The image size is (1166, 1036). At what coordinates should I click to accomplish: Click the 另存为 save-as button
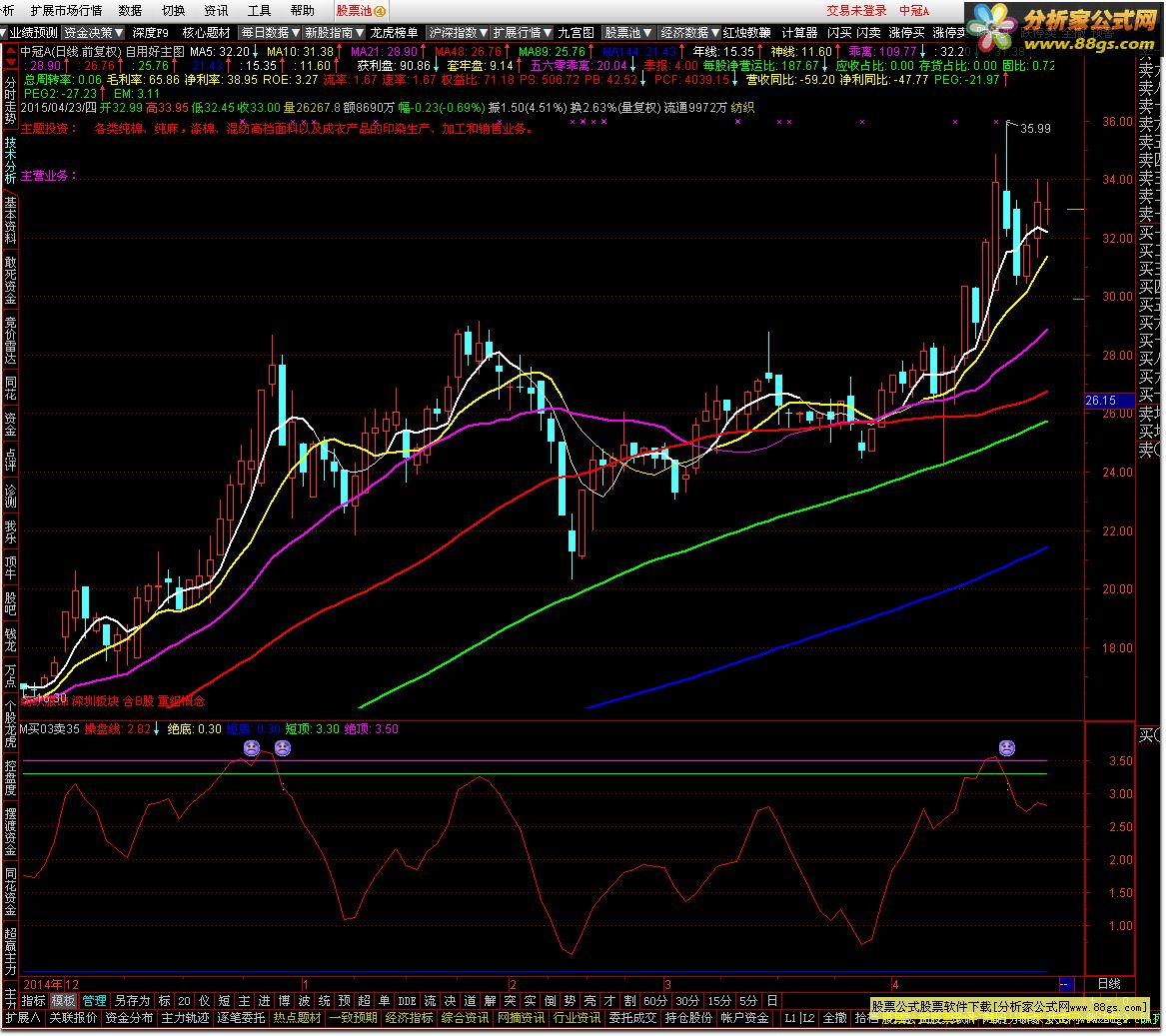(132, 1001)
